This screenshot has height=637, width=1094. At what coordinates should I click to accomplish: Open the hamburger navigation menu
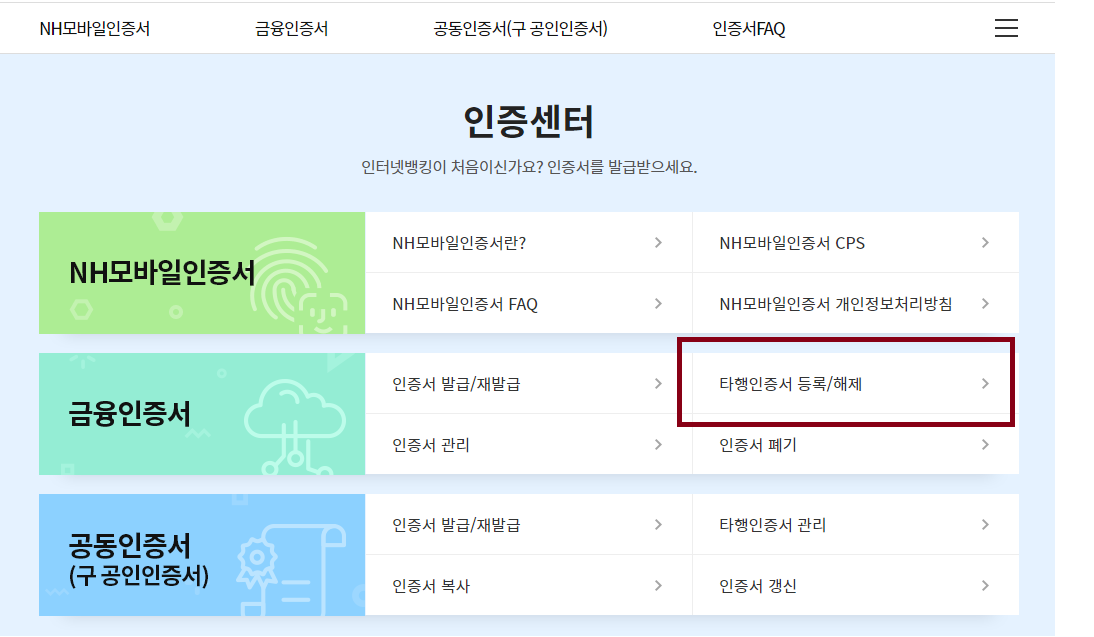pos(1005,28)
